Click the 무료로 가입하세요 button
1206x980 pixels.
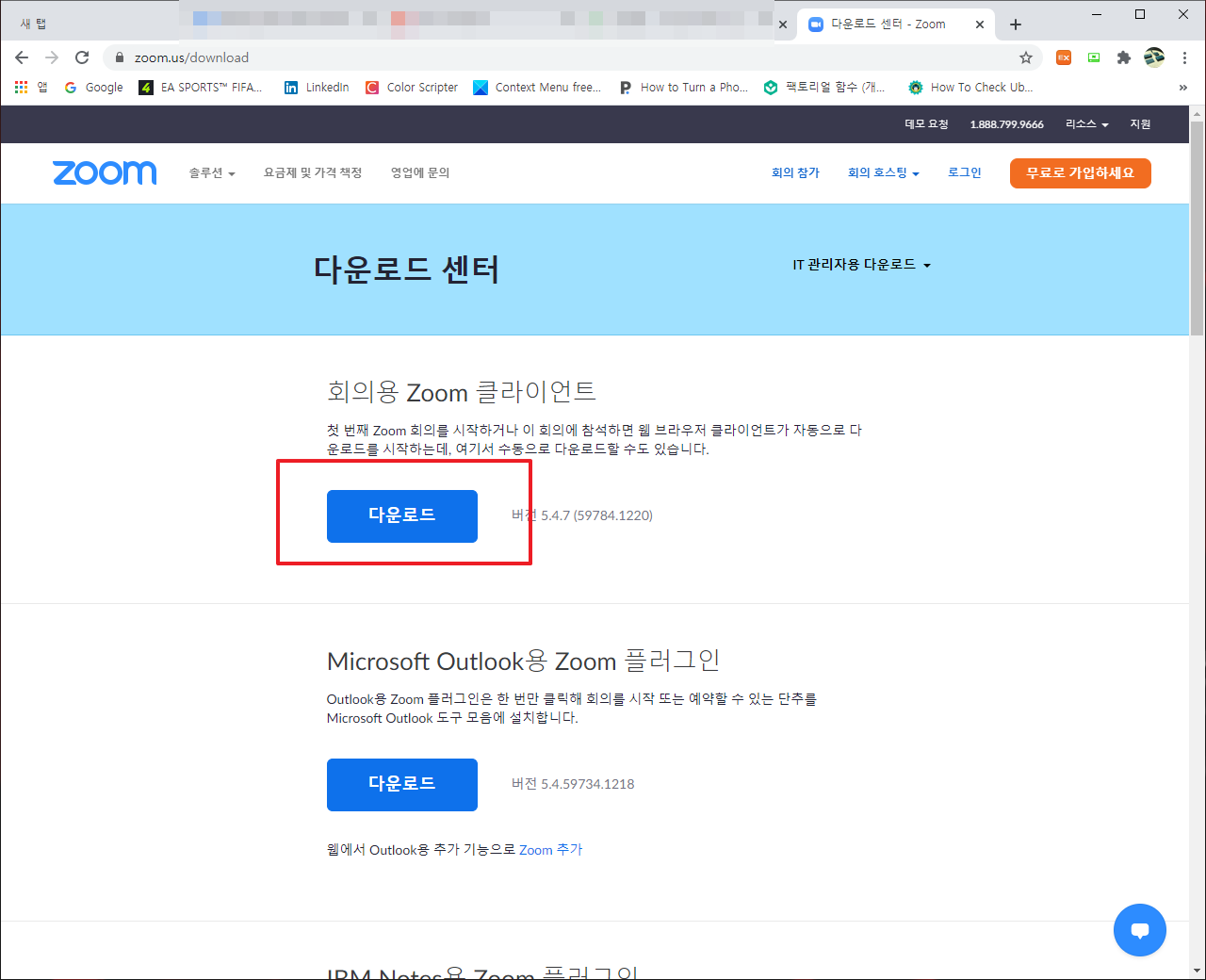[x=1081, y=173]
